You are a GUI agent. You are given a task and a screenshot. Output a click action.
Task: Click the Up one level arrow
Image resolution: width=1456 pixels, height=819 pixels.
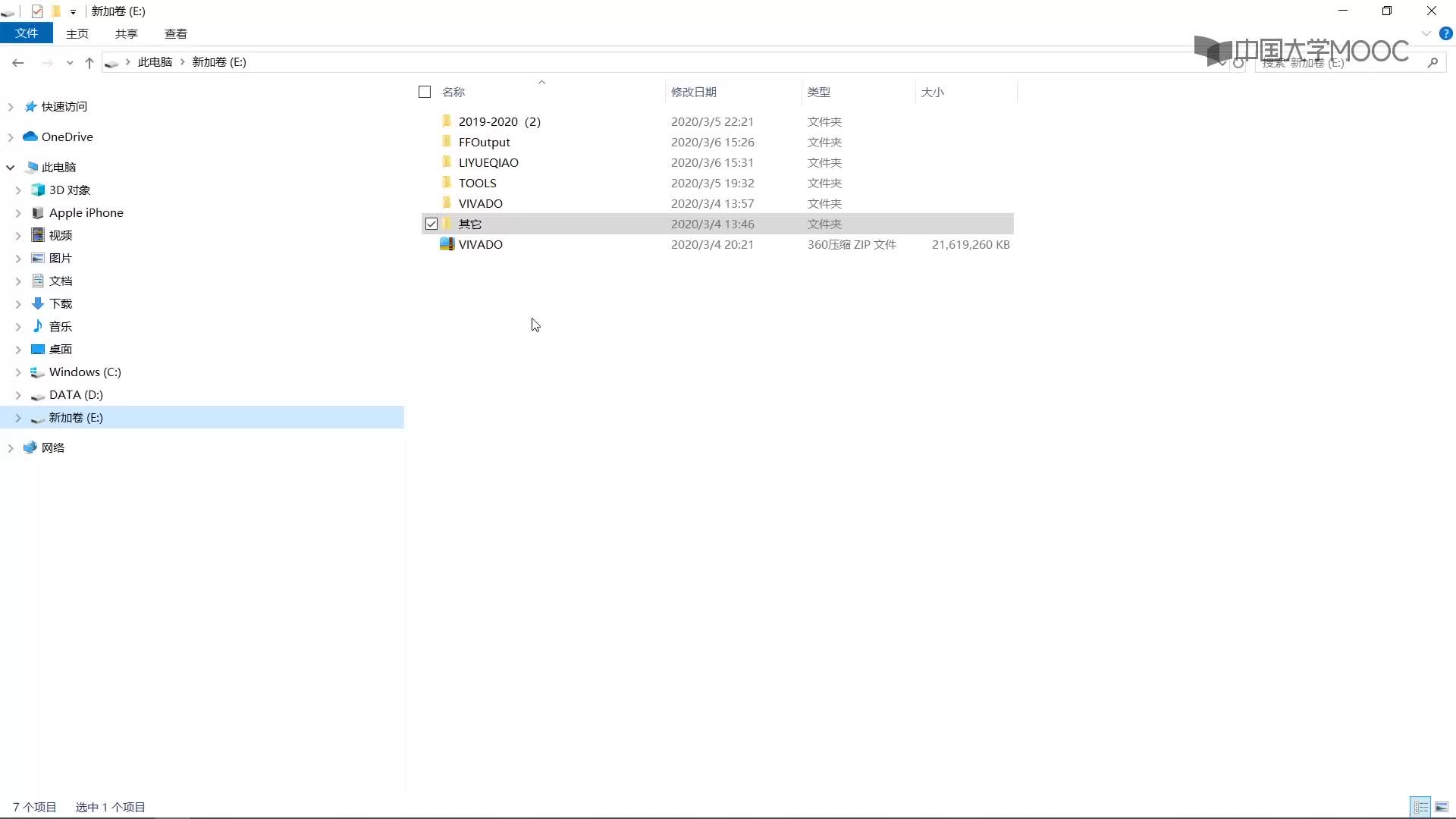click(89, 62)
